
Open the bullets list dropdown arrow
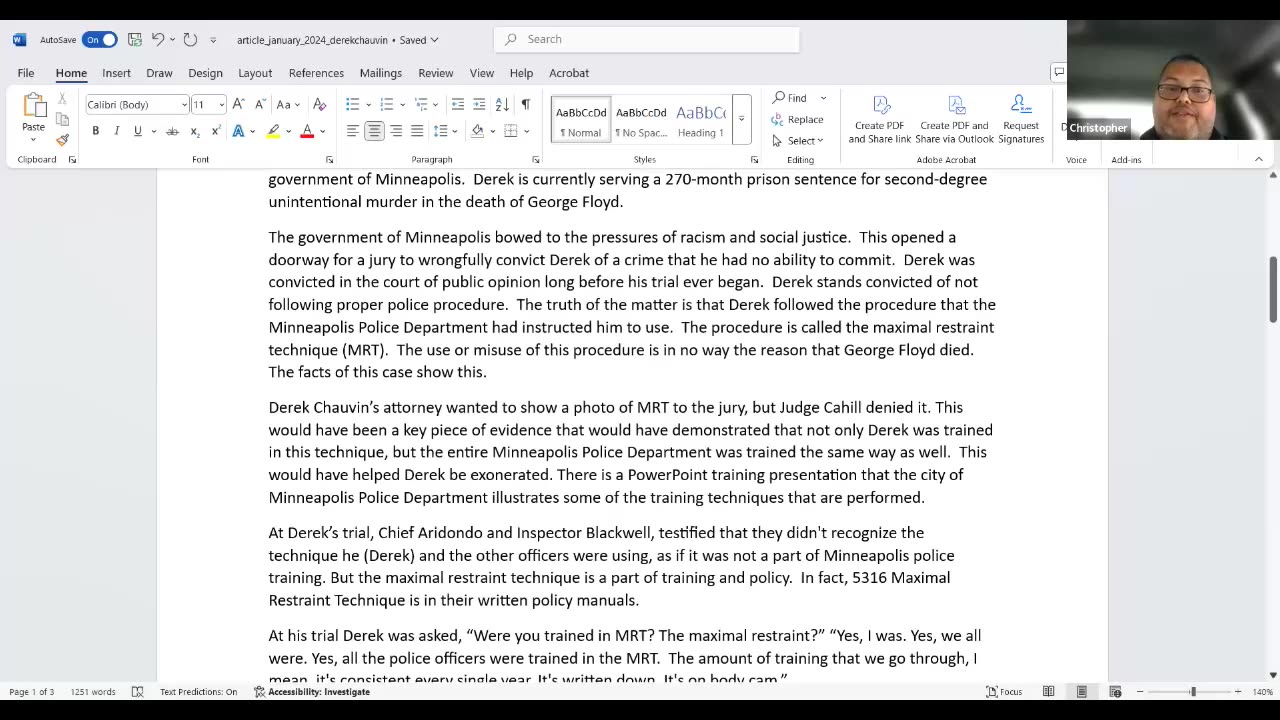(x=368, y=105)
